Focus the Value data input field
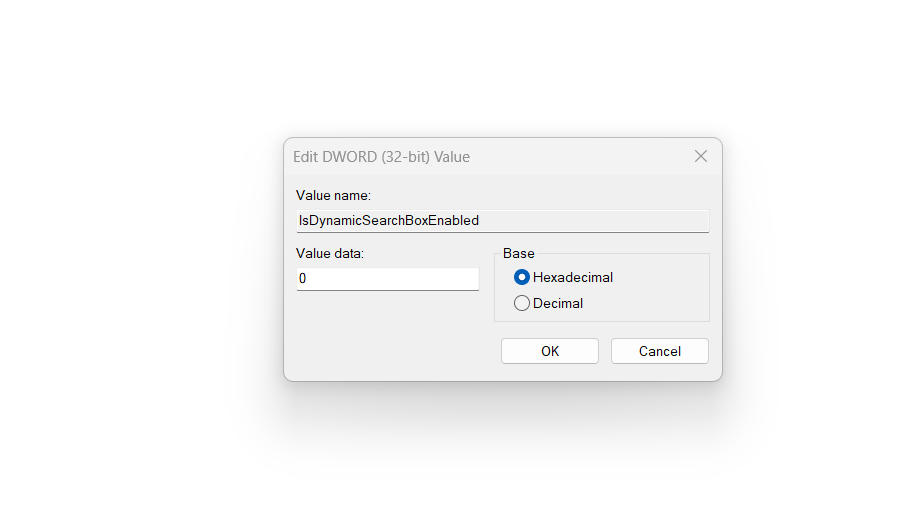Viewport: 923px width, 527px height. 388,279
